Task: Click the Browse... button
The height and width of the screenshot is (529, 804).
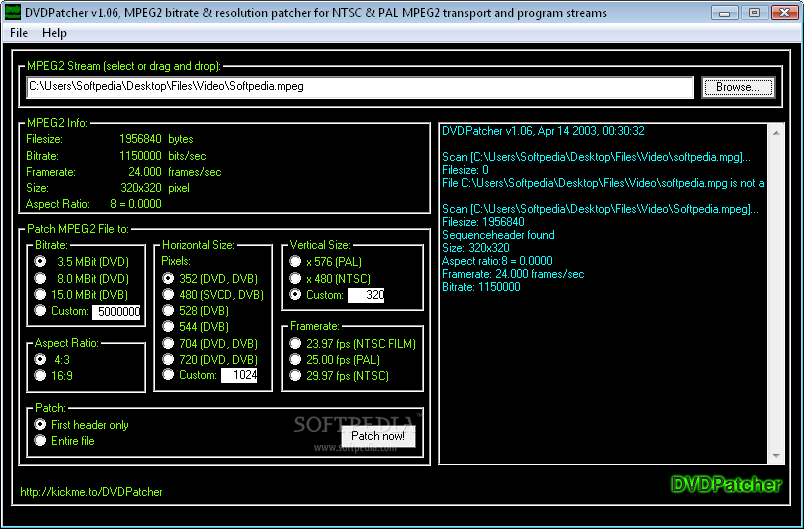Action: coord(738,87)
